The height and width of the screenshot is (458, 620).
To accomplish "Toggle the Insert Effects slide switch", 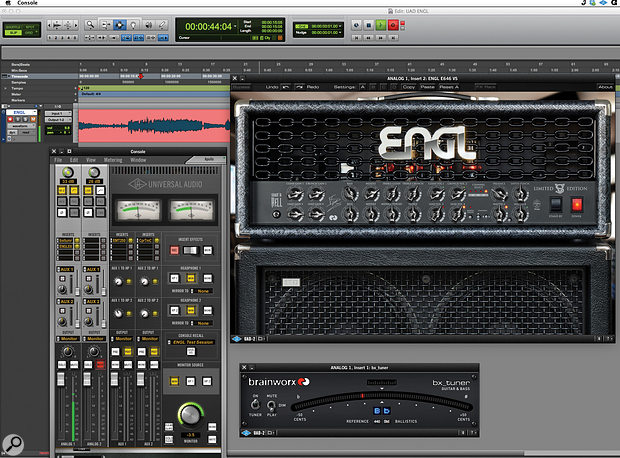I will click(191, 250).
